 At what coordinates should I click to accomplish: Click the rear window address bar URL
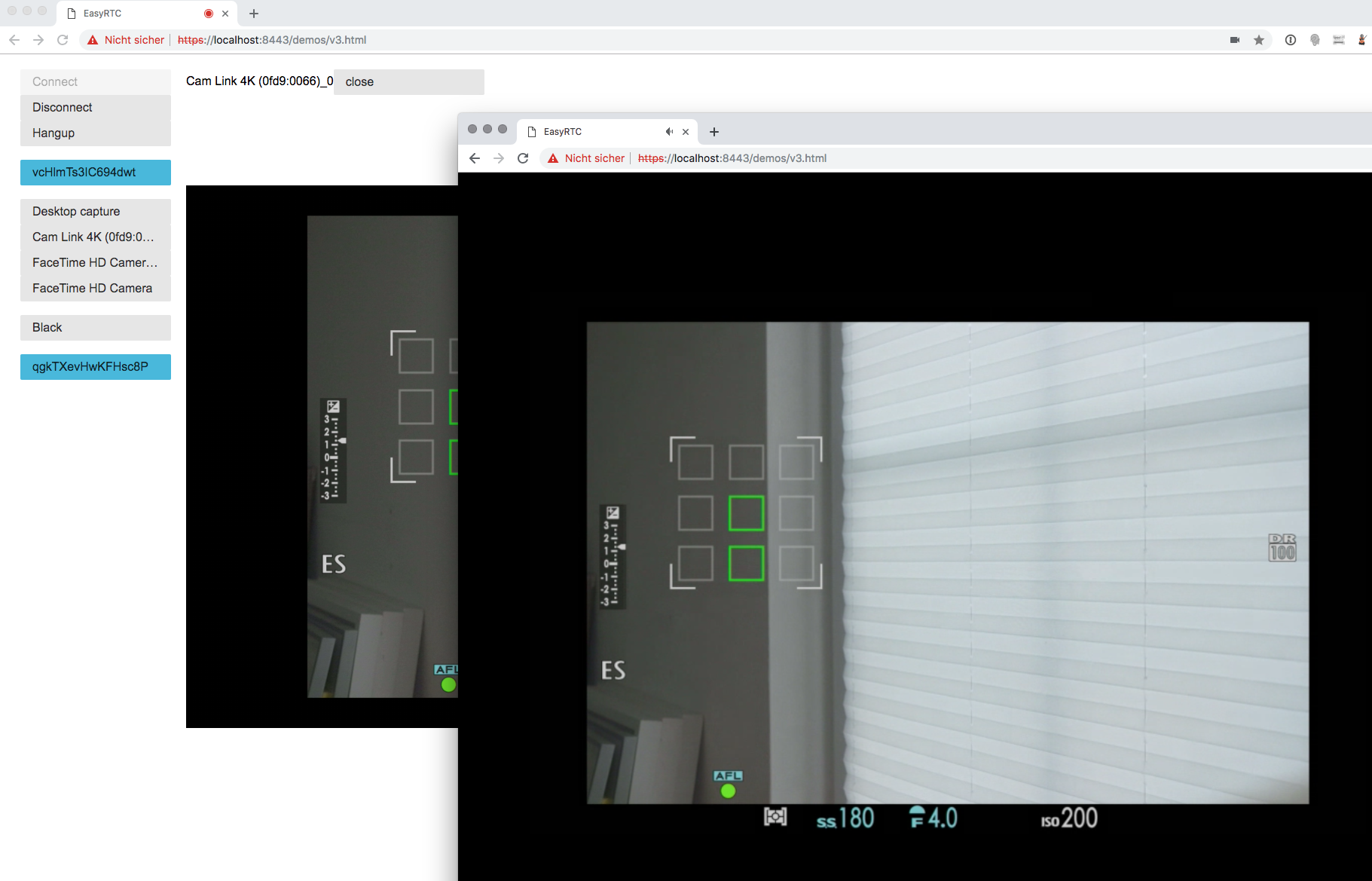[x=272, y=40]
